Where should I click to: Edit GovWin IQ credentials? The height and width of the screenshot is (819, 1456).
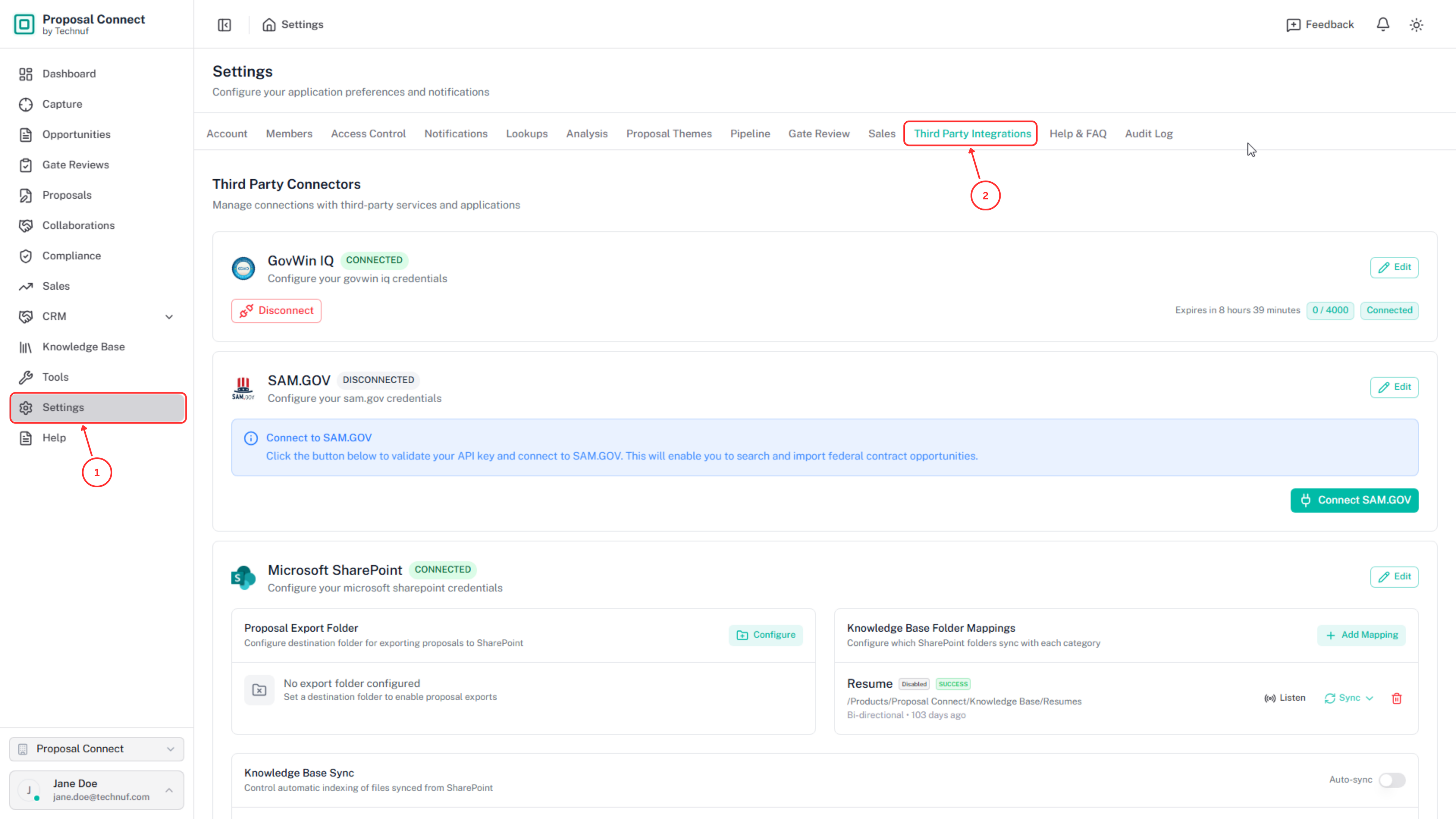pyautogui.click(x=1394, y=267)
